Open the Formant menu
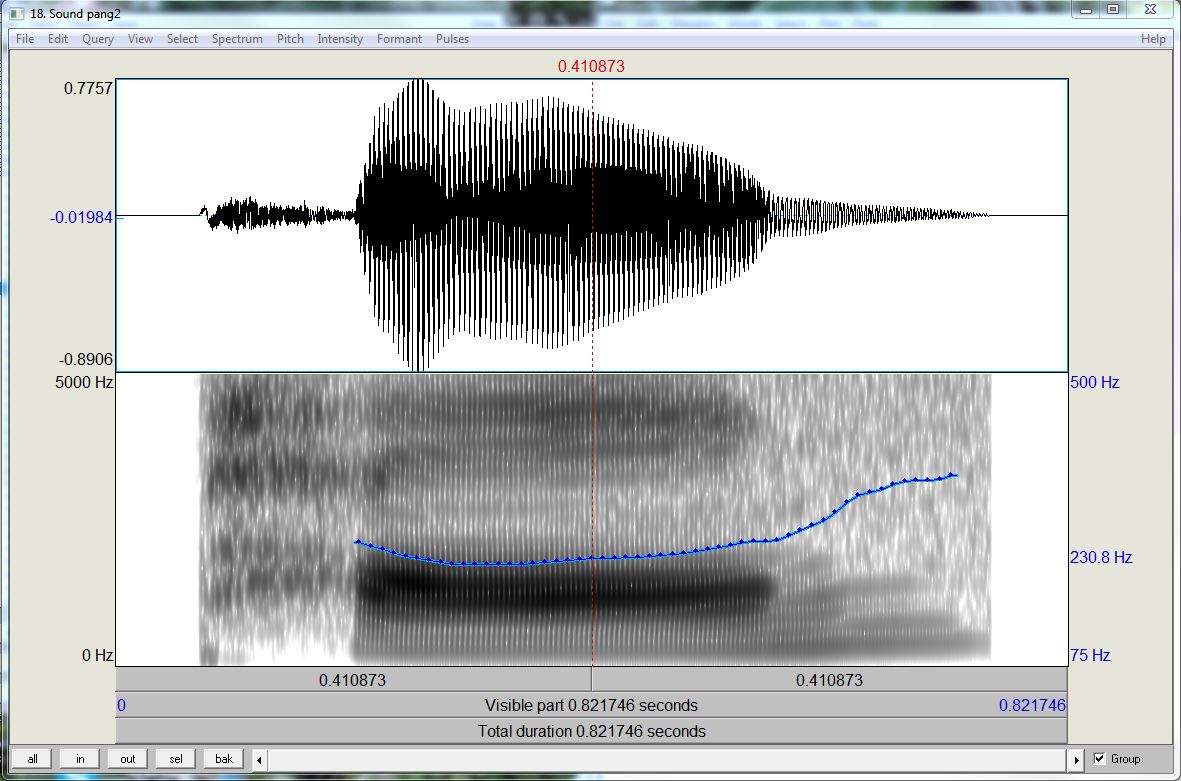The width and height of the screenshot is (1181, 781). pos(399,39)
